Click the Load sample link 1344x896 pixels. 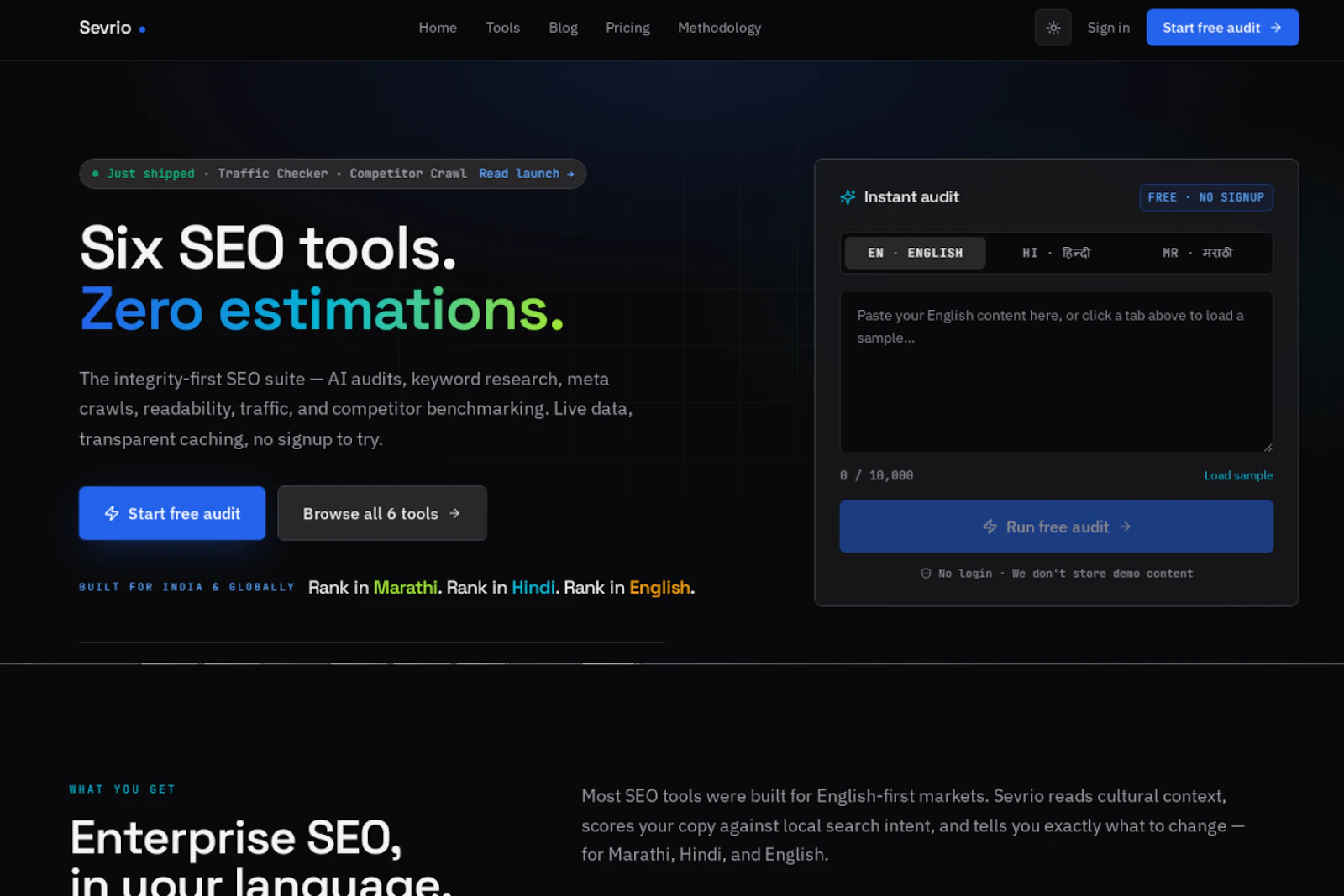(1238, 475)
